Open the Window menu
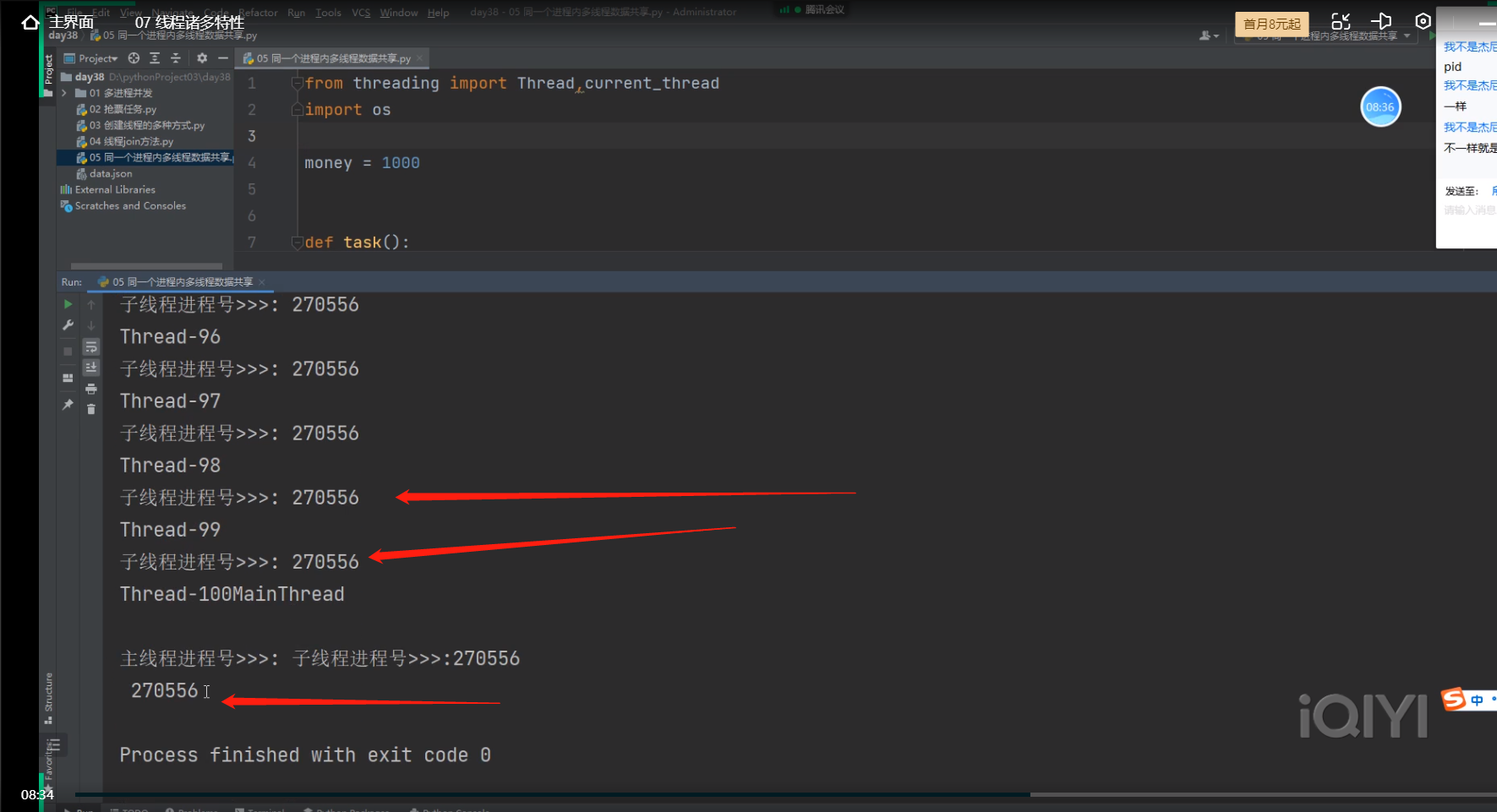The height and width of the screenshot is (812, 1497). (399, 13)
